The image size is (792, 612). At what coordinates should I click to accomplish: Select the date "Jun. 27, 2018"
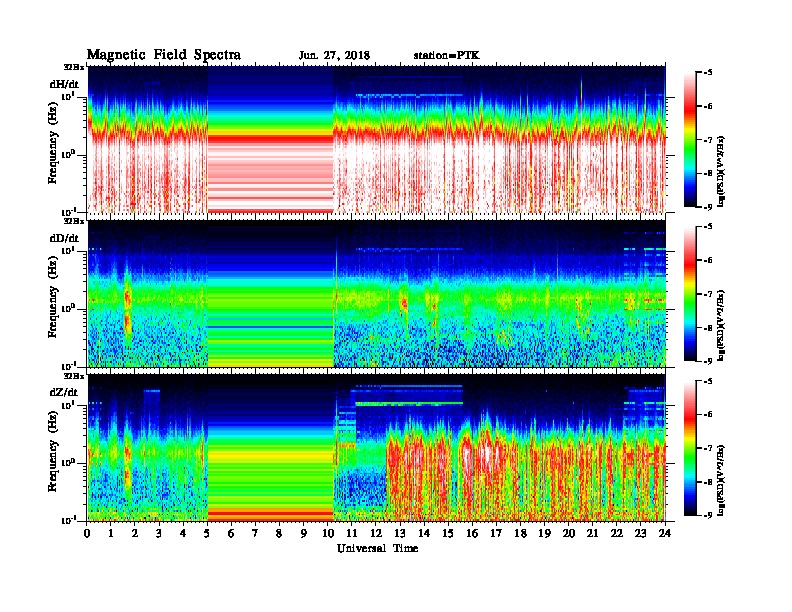pyautogui.click(x=334, y=56)
